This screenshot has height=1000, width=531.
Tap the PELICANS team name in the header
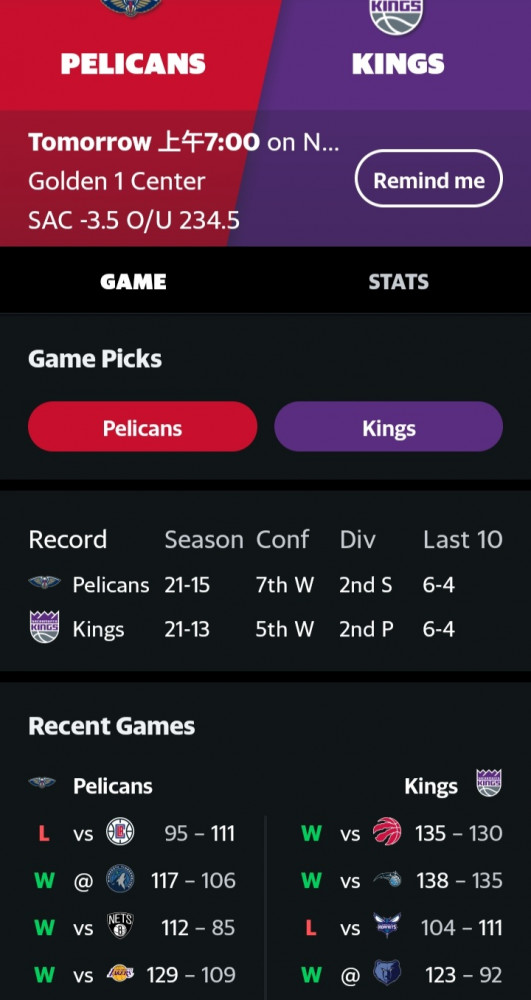point(133,64)
